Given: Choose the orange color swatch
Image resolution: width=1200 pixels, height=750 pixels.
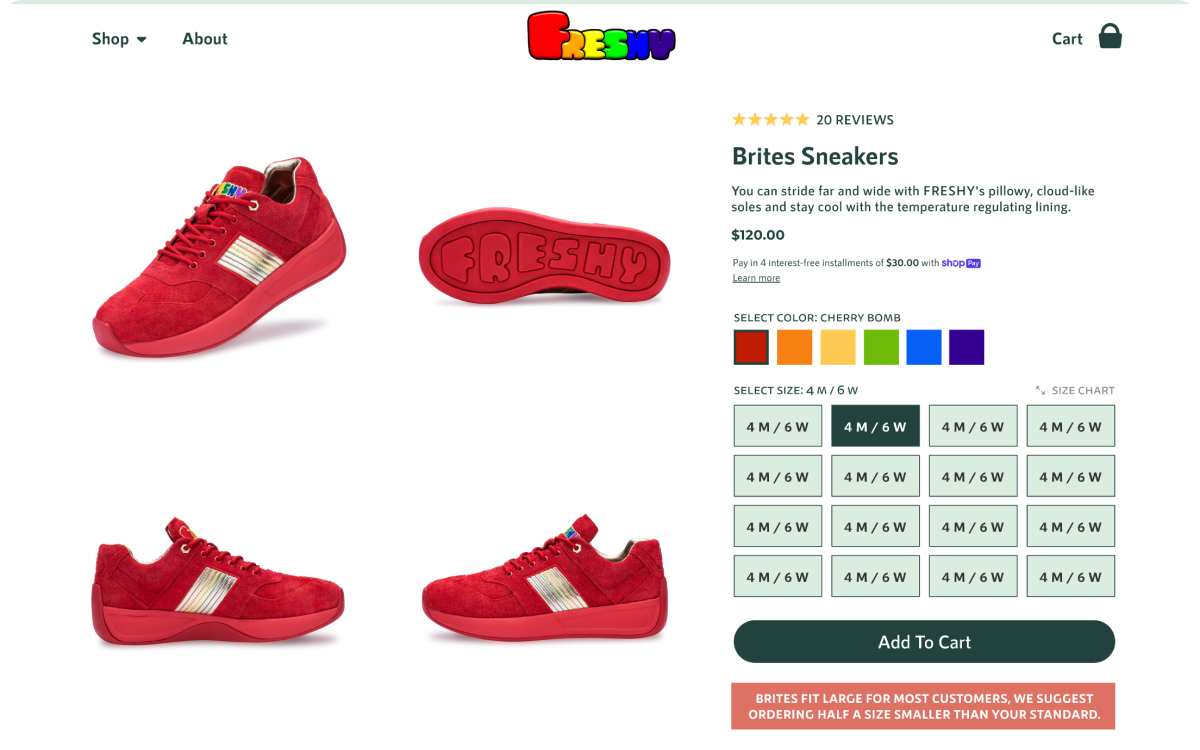Looking at the screenshot, I should [794, 347].
